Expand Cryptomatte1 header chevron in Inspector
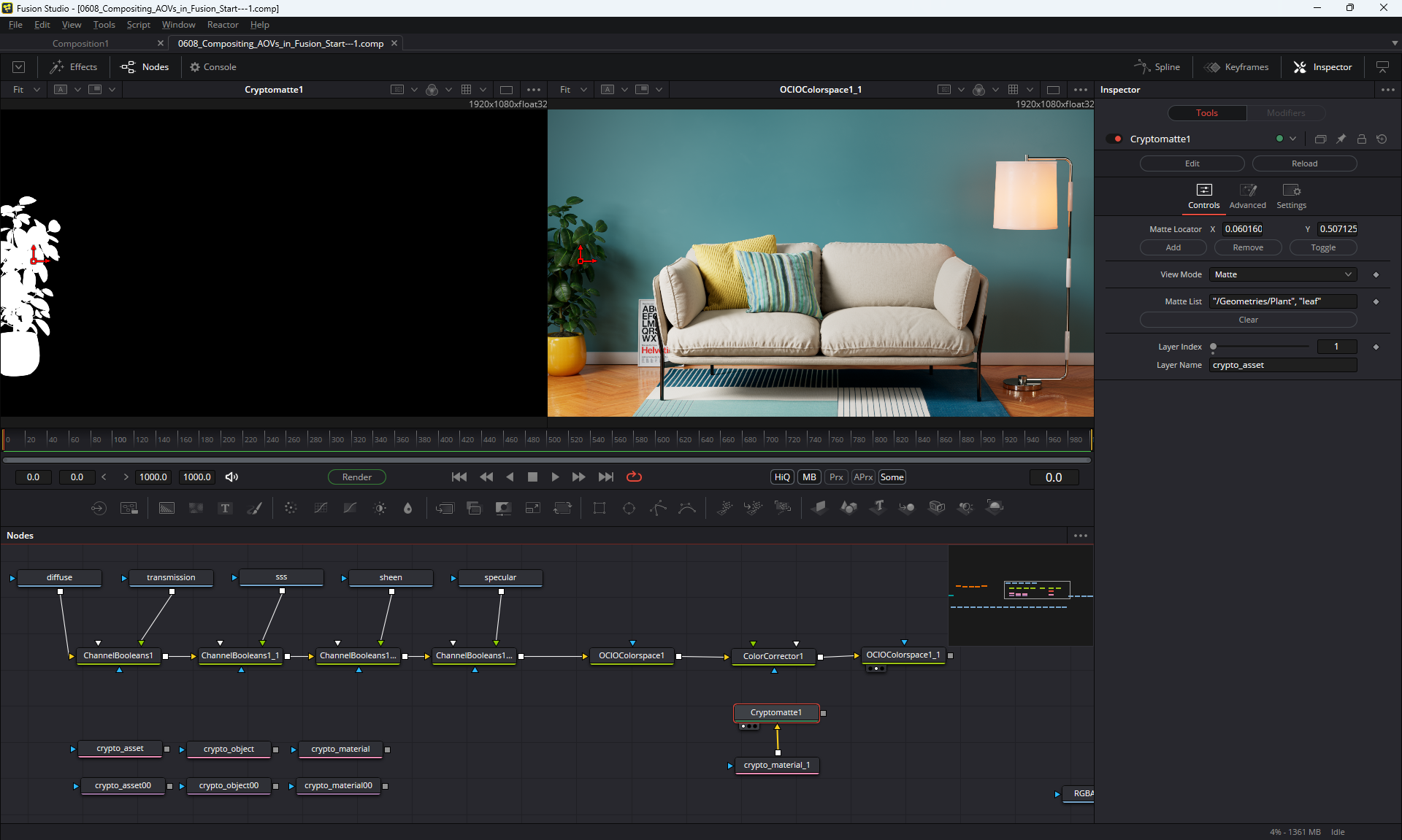Screen dimensions: 1402x840 click(1293, 139)
